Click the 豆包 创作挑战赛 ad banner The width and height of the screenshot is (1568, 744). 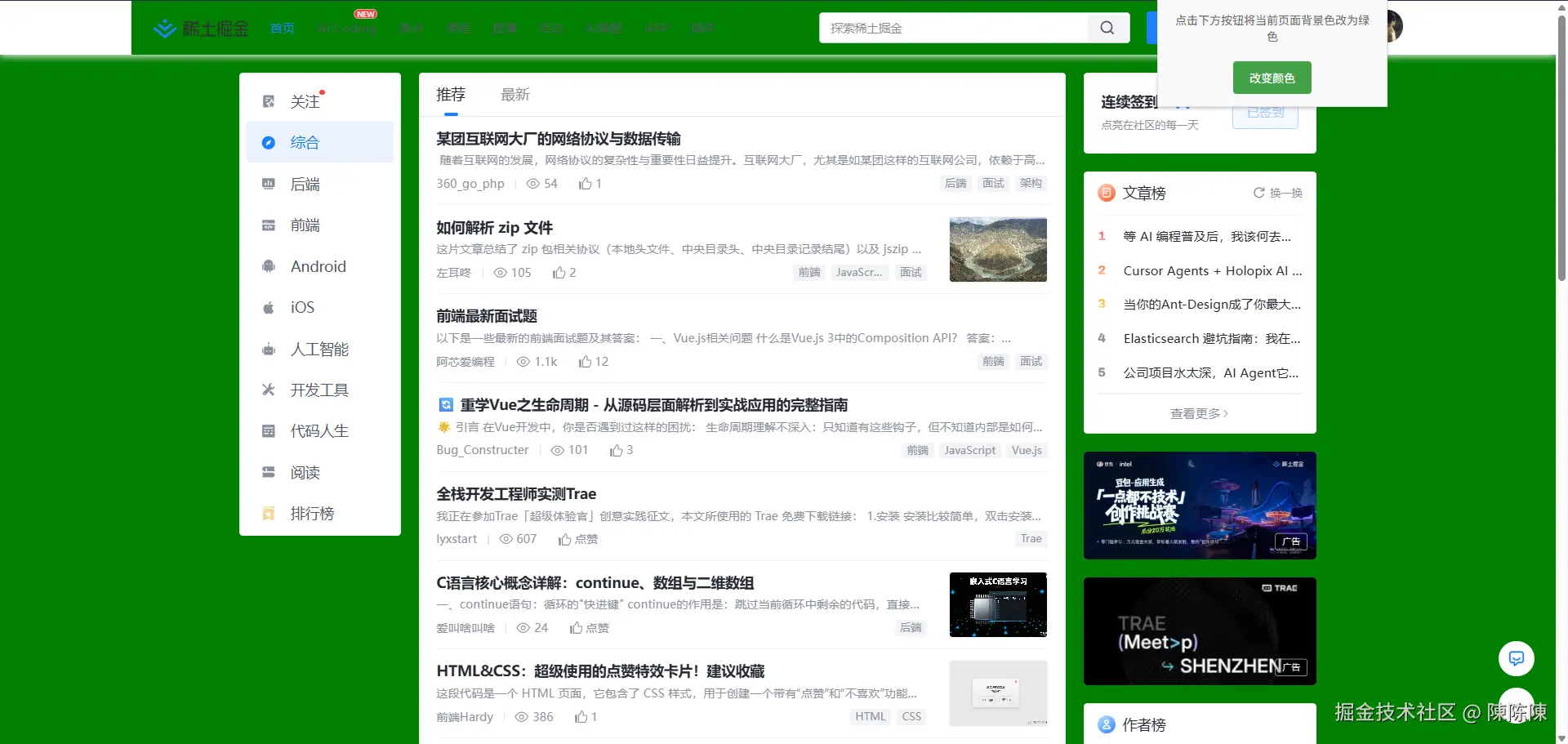click(x=1200, y=506)
